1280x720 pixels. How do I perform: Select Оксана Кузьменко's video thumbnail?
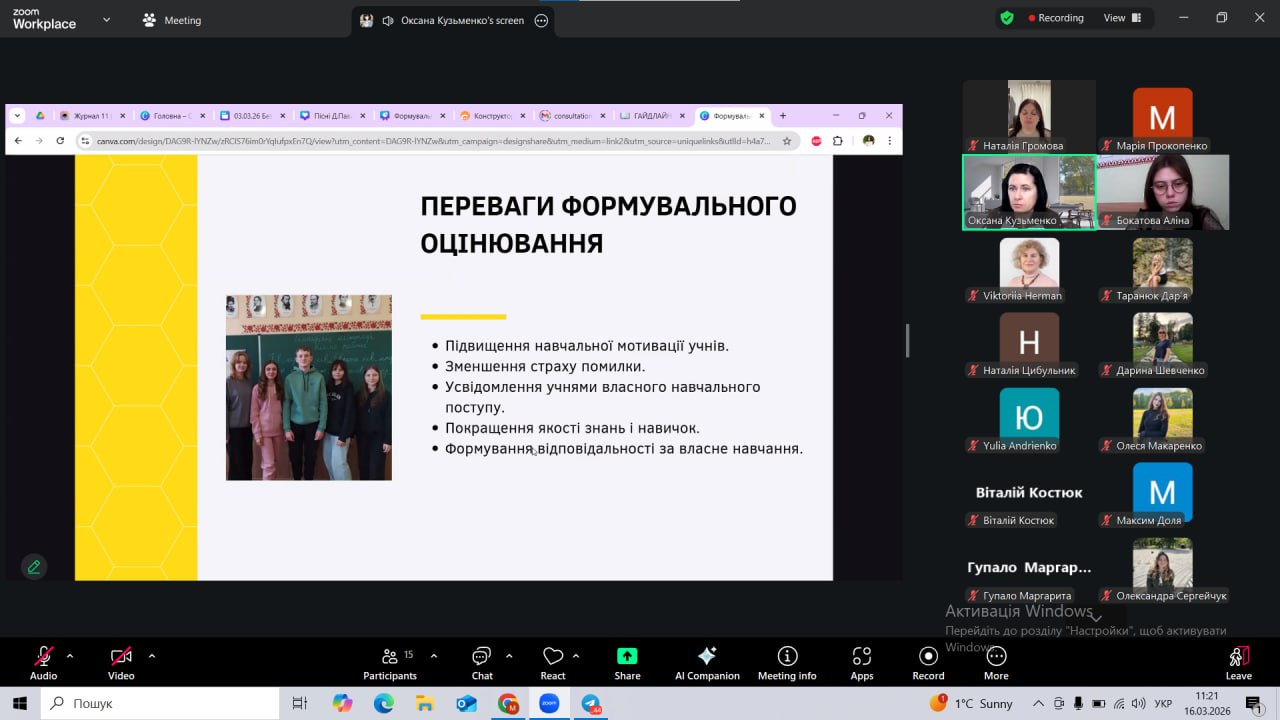pos(1029,192)
